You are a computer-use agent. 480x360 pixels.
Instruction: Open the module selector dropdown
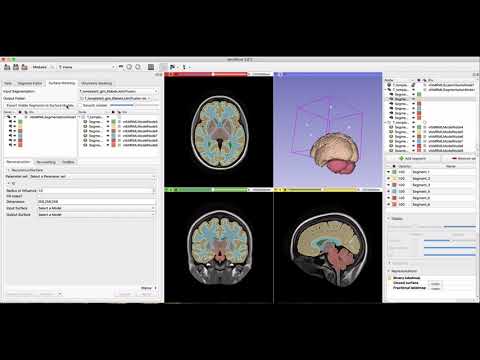(86, 67)
